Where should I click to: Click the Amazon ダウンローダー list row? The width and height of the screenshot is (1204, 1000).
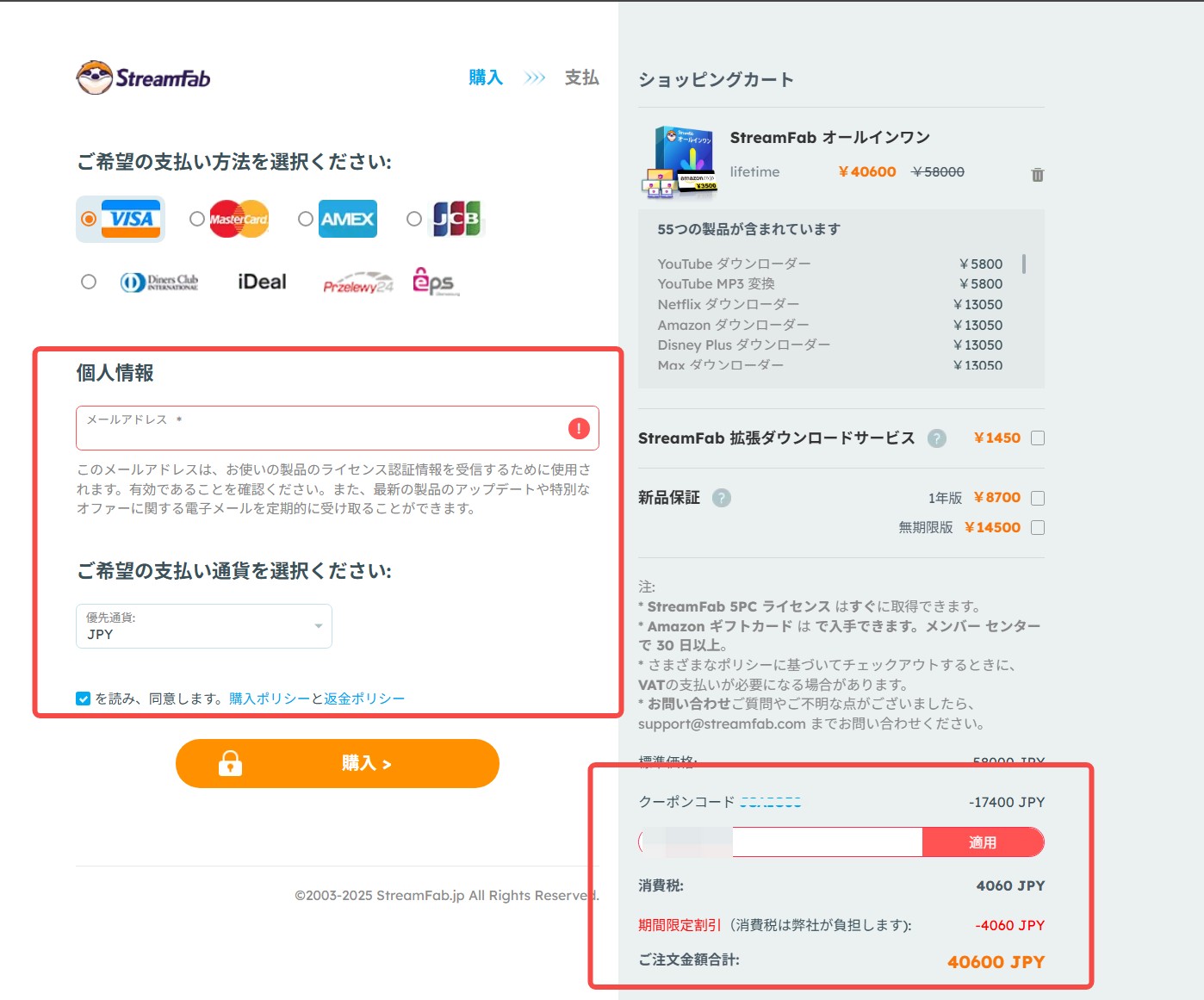830,325
